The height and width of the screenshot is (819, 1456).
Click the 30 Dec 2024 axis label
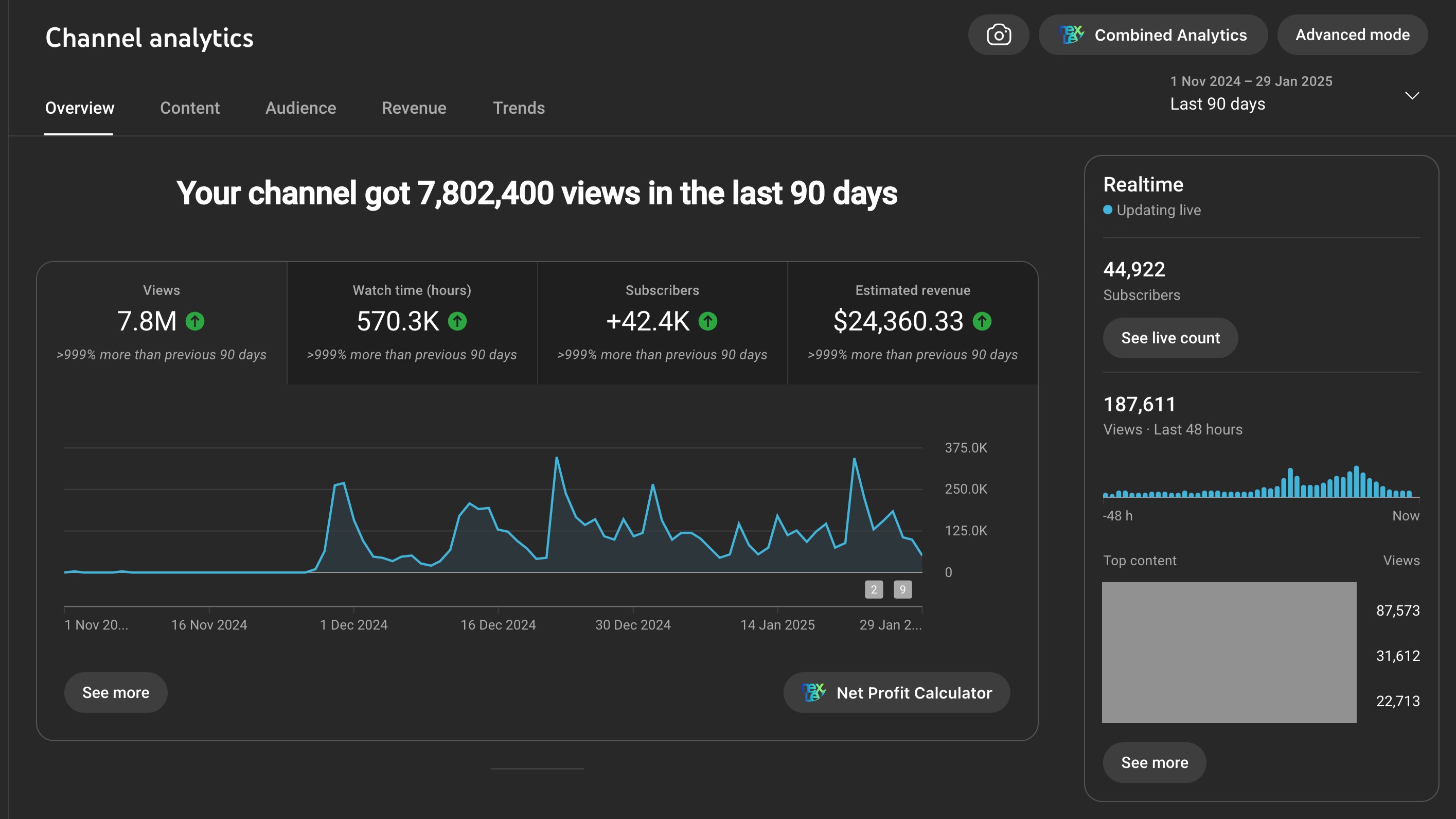coord(633,625)
